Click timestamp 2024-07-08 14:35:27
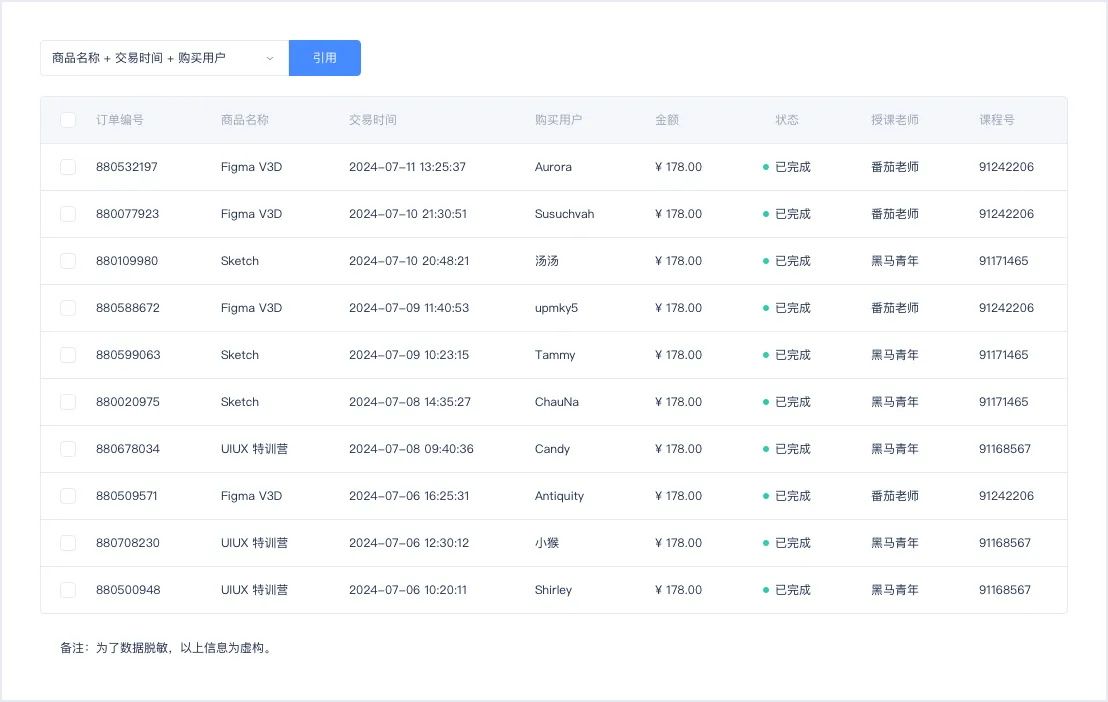The image size is (1108, 702). point(410,402)
